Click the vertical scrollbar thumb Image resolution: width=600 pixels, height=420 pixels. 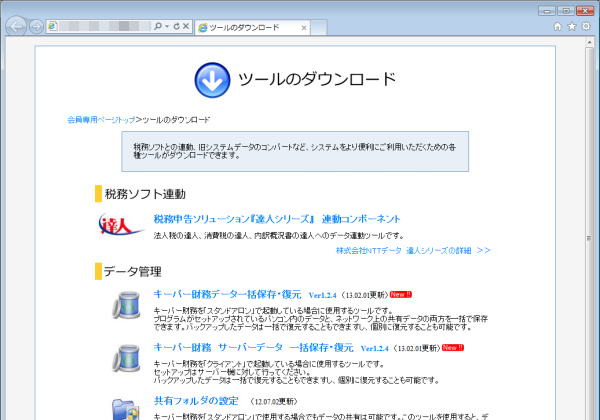point(589,237)
